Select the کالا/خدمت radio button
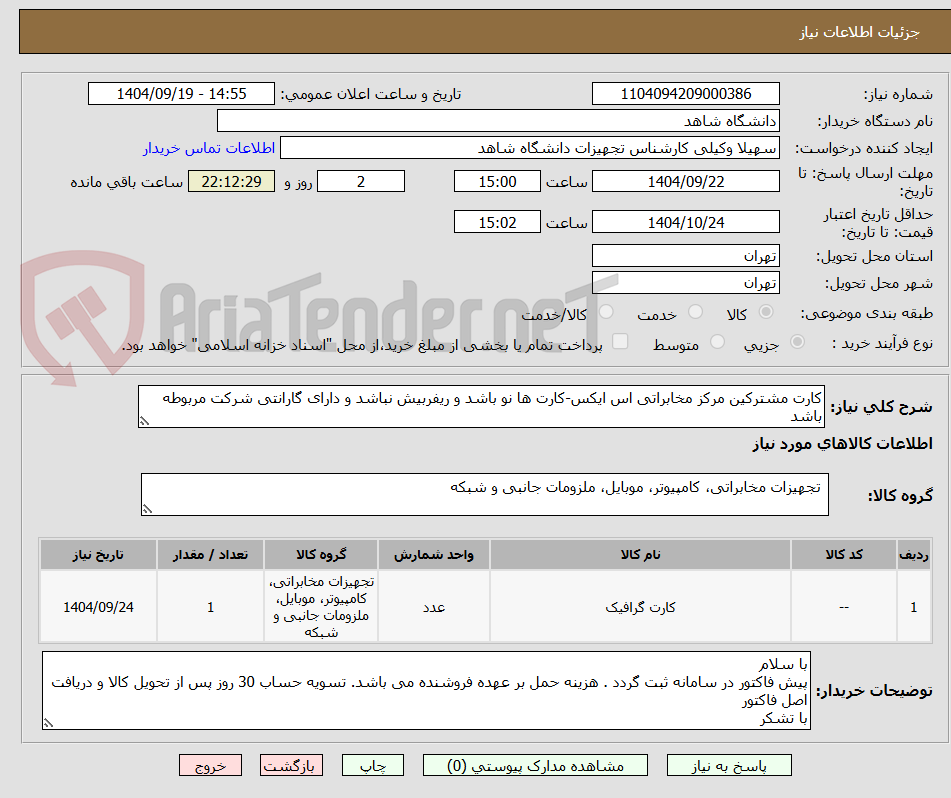Viewport: 951px width, 798px height. (606, 312)
